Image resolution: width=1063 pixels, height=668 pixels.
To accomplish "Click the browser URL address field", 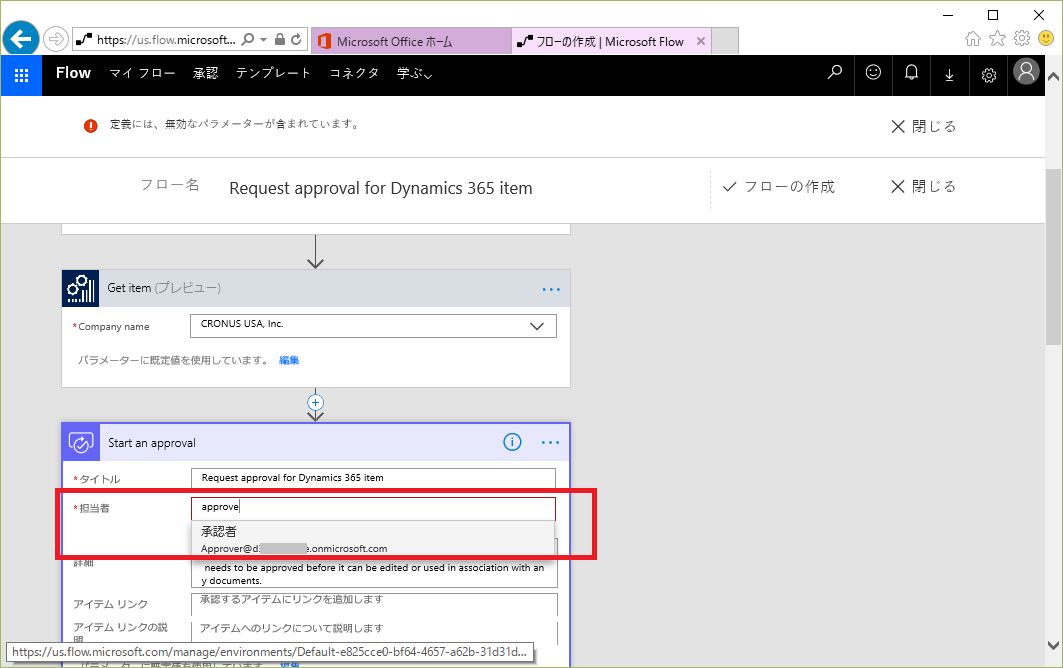I will (x=166, y=39).
